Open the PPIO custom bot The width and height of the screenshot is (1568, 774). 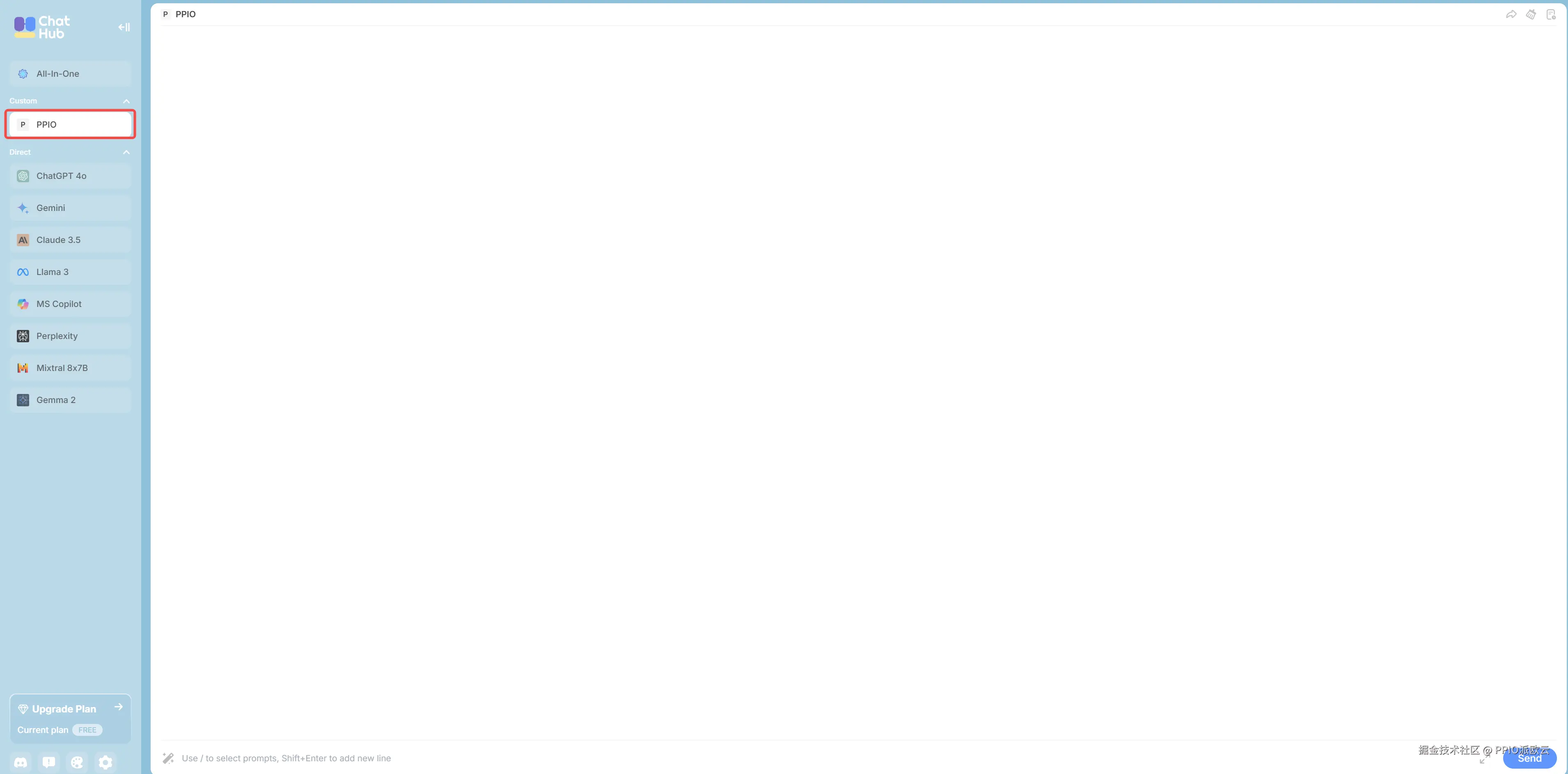tap(71, 124)
